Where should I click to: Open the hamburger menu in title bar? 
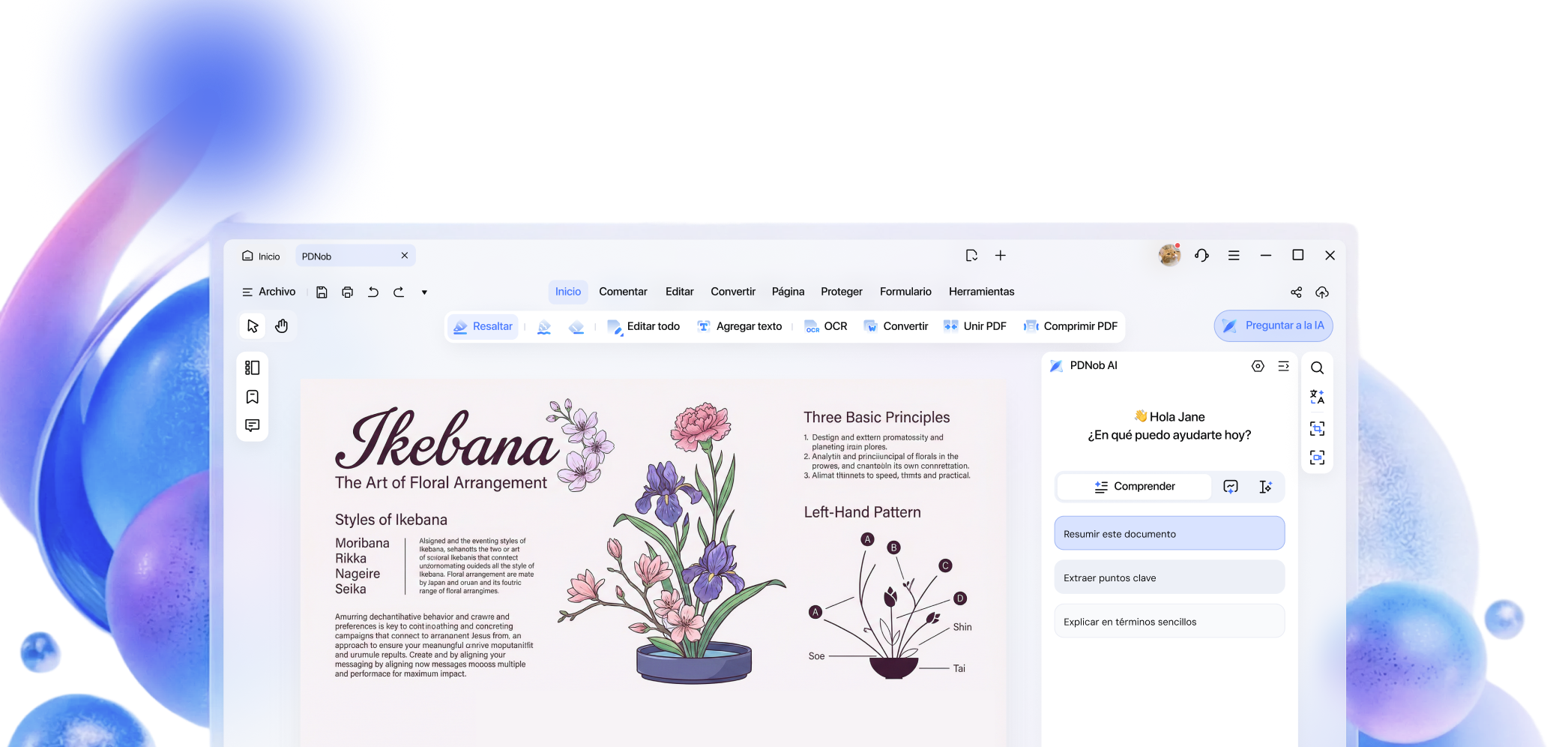[1234, 256]
